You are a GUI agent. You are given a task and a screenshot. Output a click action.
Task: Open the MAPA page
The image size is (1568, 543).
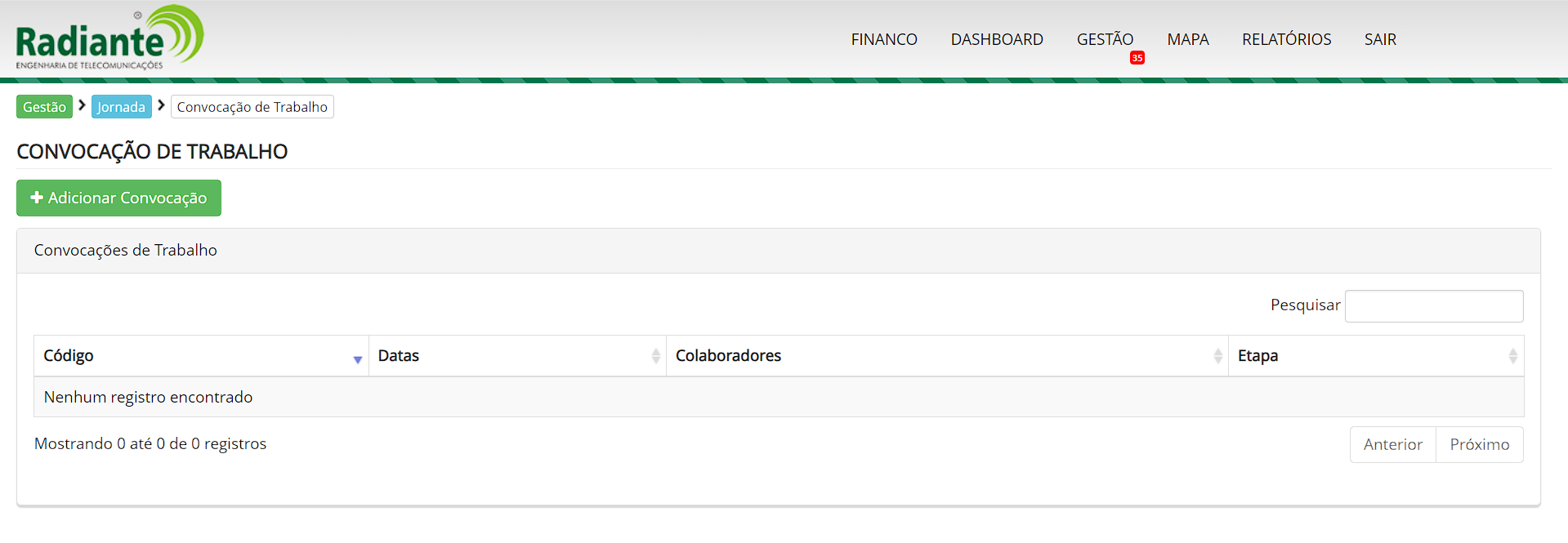click(1187, 39)
